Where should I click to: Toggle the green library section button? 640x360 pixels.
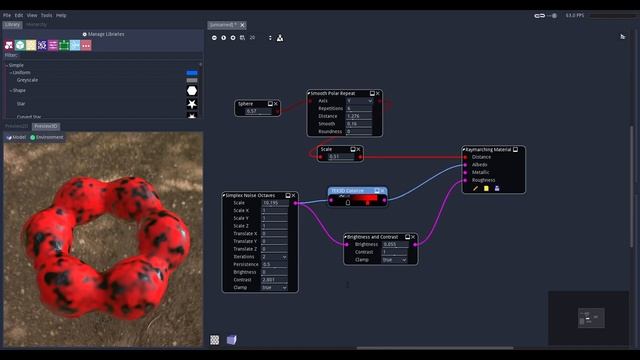(x=64, y=45)
